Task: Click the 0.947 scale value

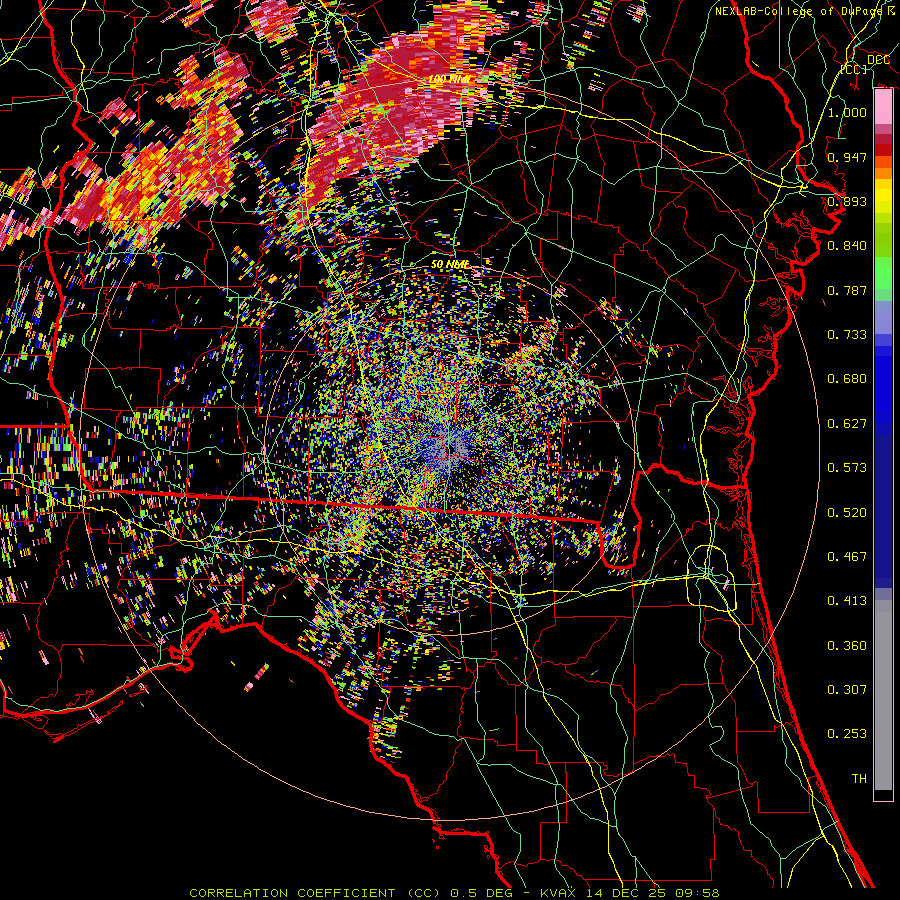Action: point(847,157)
